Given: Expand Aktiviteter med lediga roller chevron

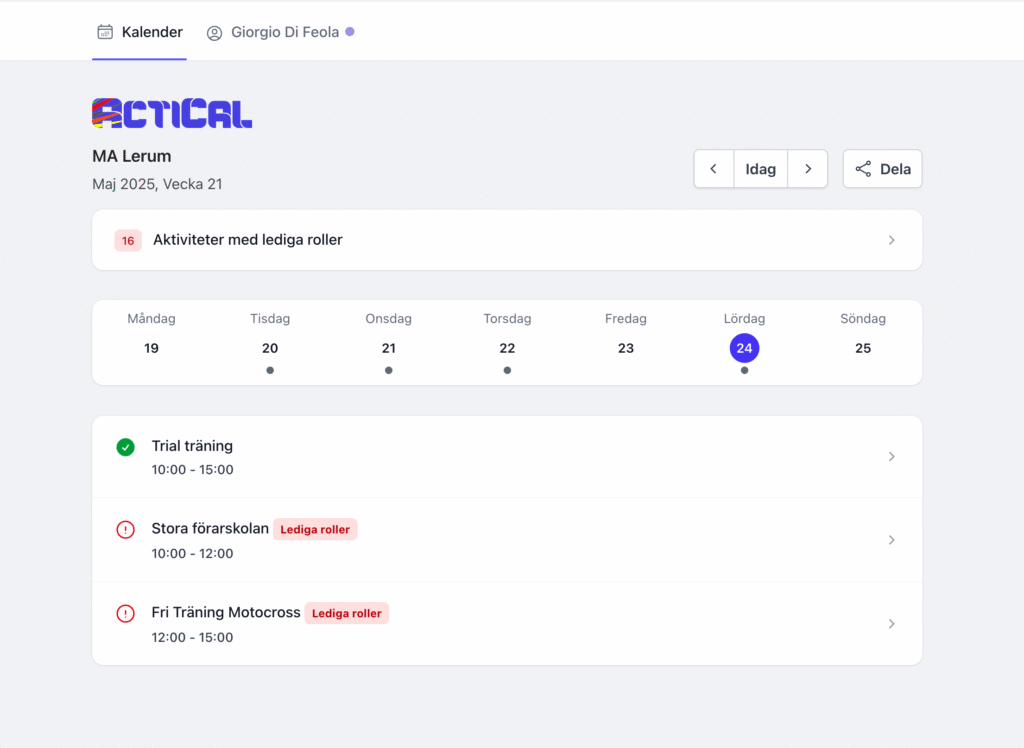Looking at the screenshot, I should (891, 240).
